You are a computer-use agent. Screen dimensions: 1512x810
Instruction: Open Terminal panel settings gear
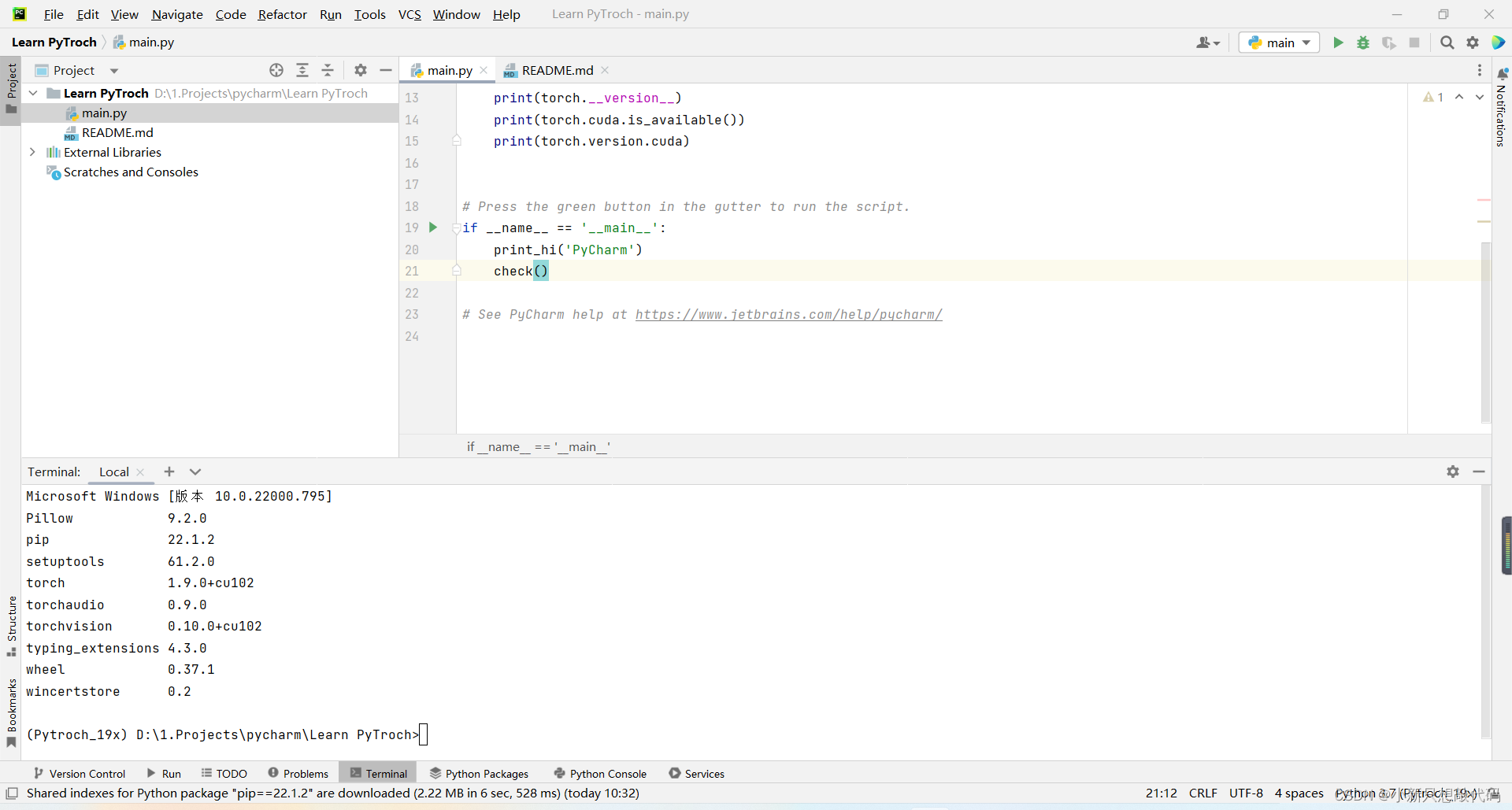pos(1453,472)
